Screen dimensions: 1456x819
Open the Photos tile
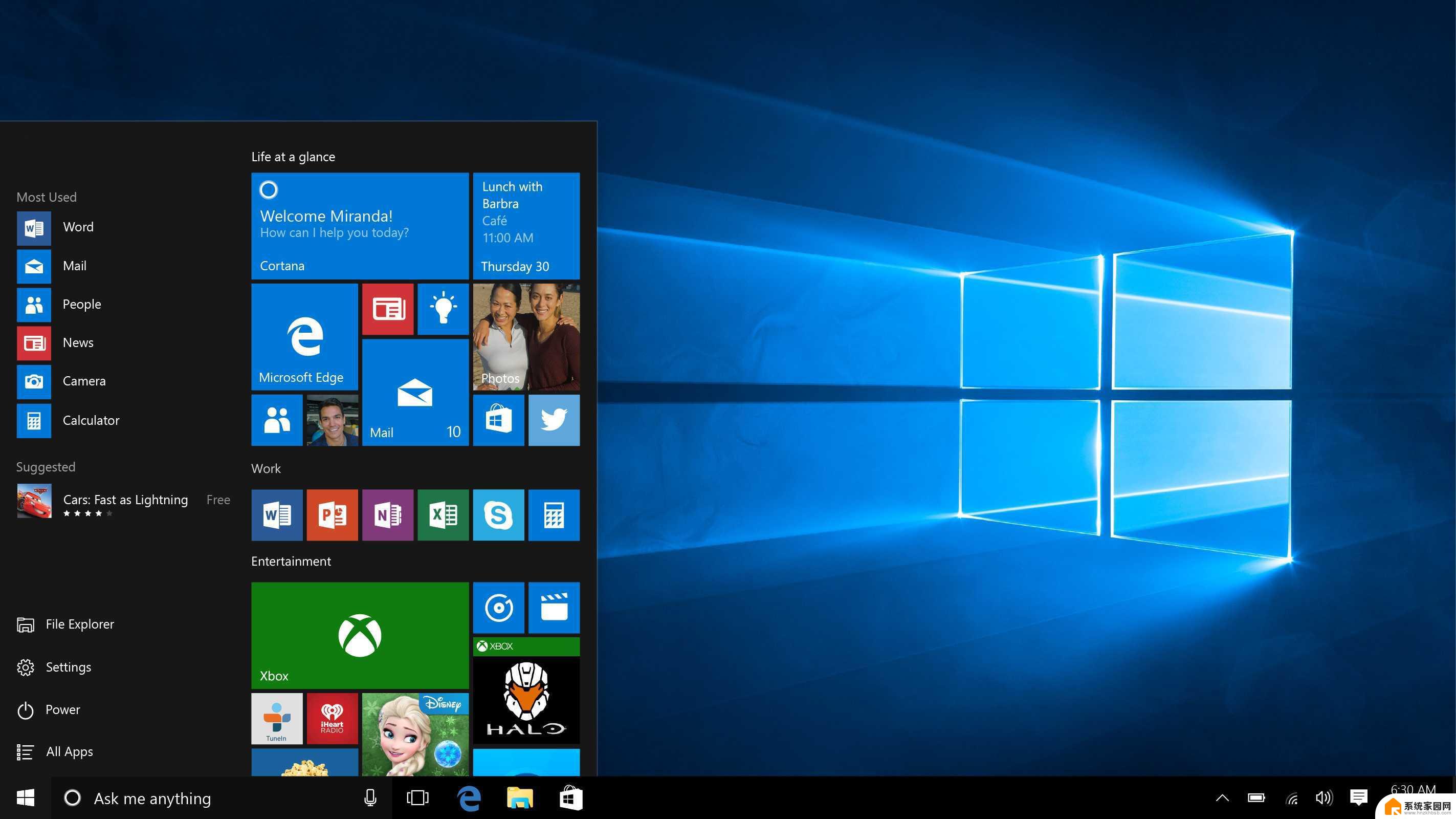[526, 337]
